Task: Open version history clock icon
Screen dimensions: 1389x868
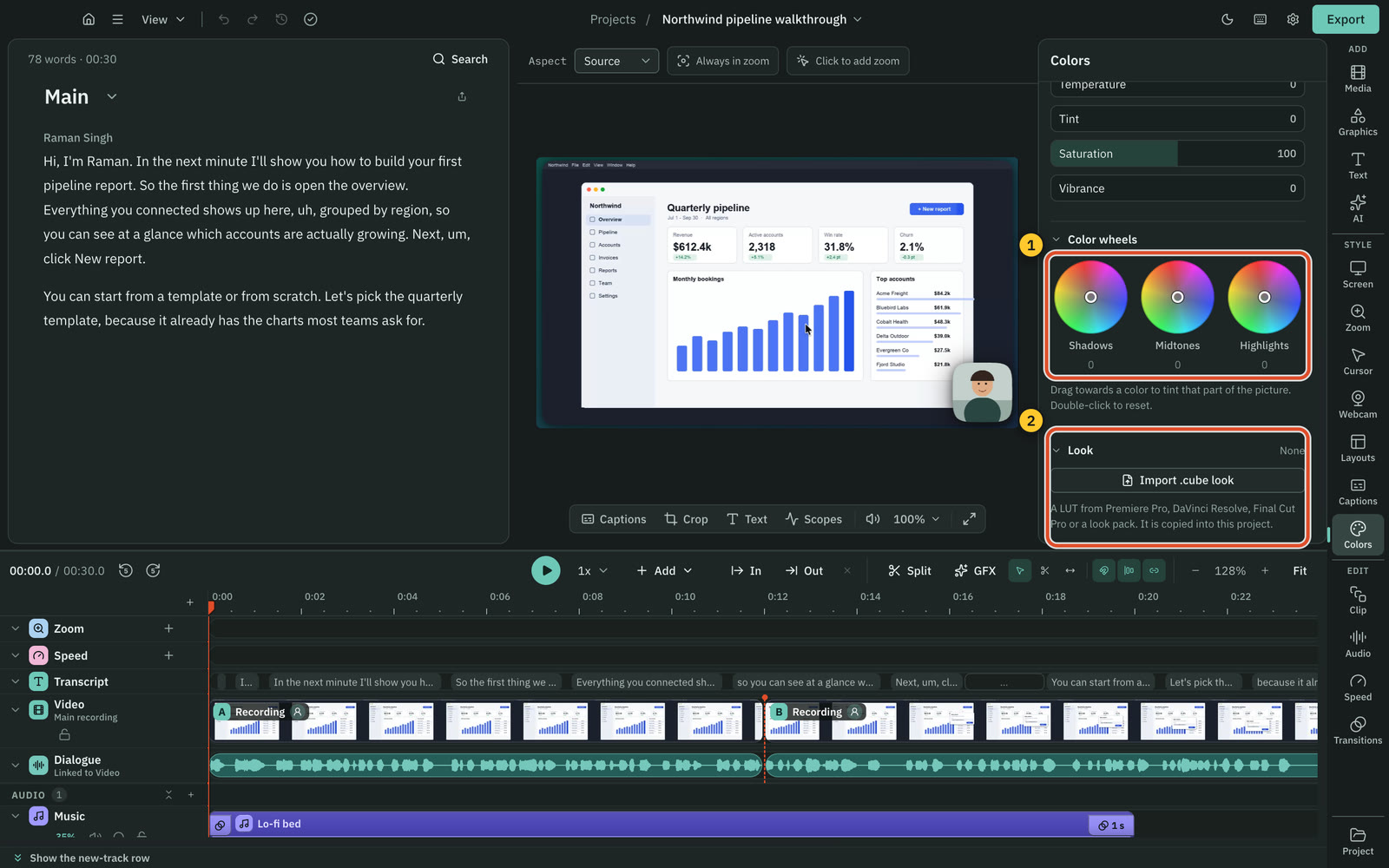Action: click(x=281, y=19)
